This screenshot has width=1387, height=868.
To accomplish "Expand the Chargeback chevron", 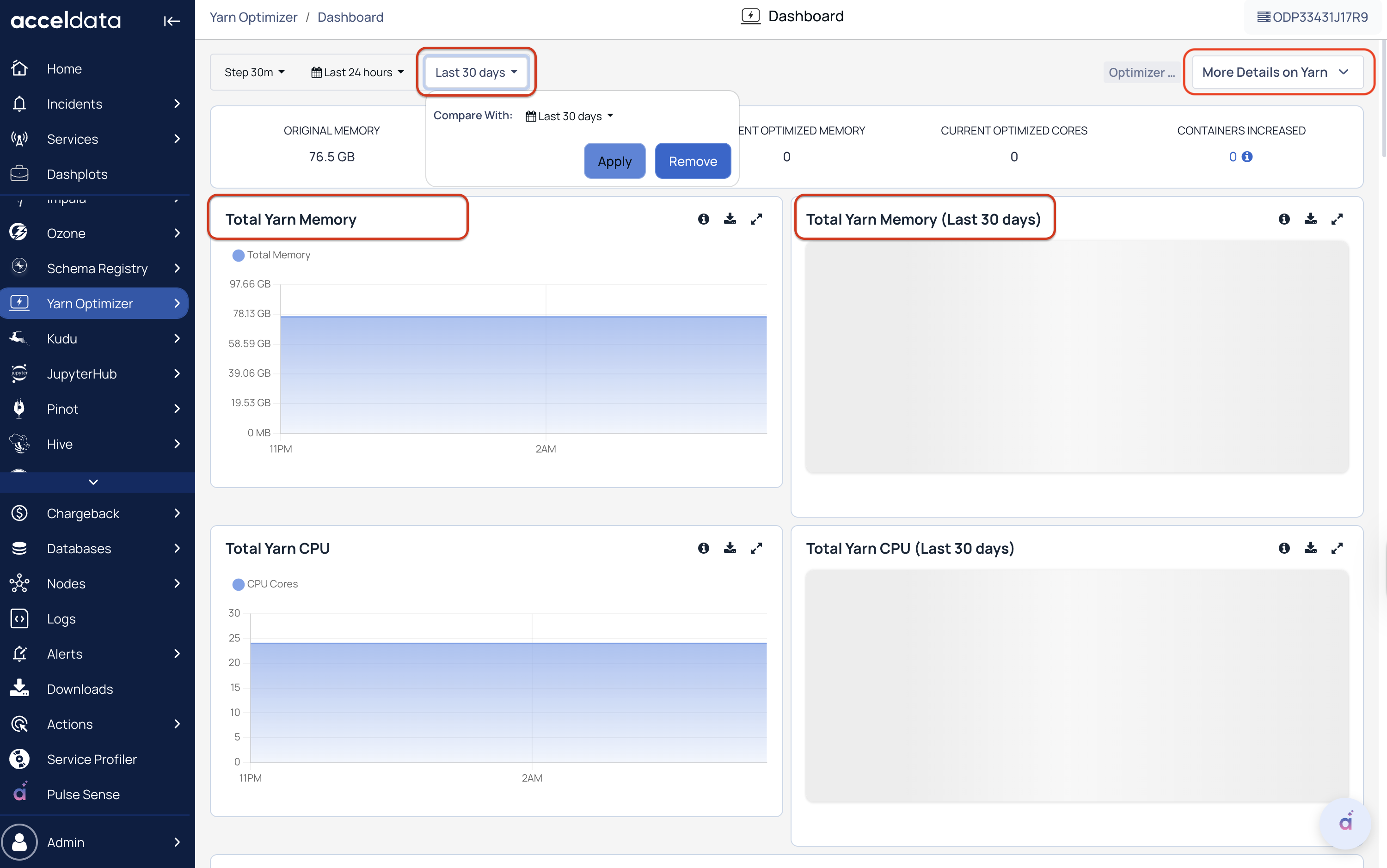I will click(x=177, y=513).
